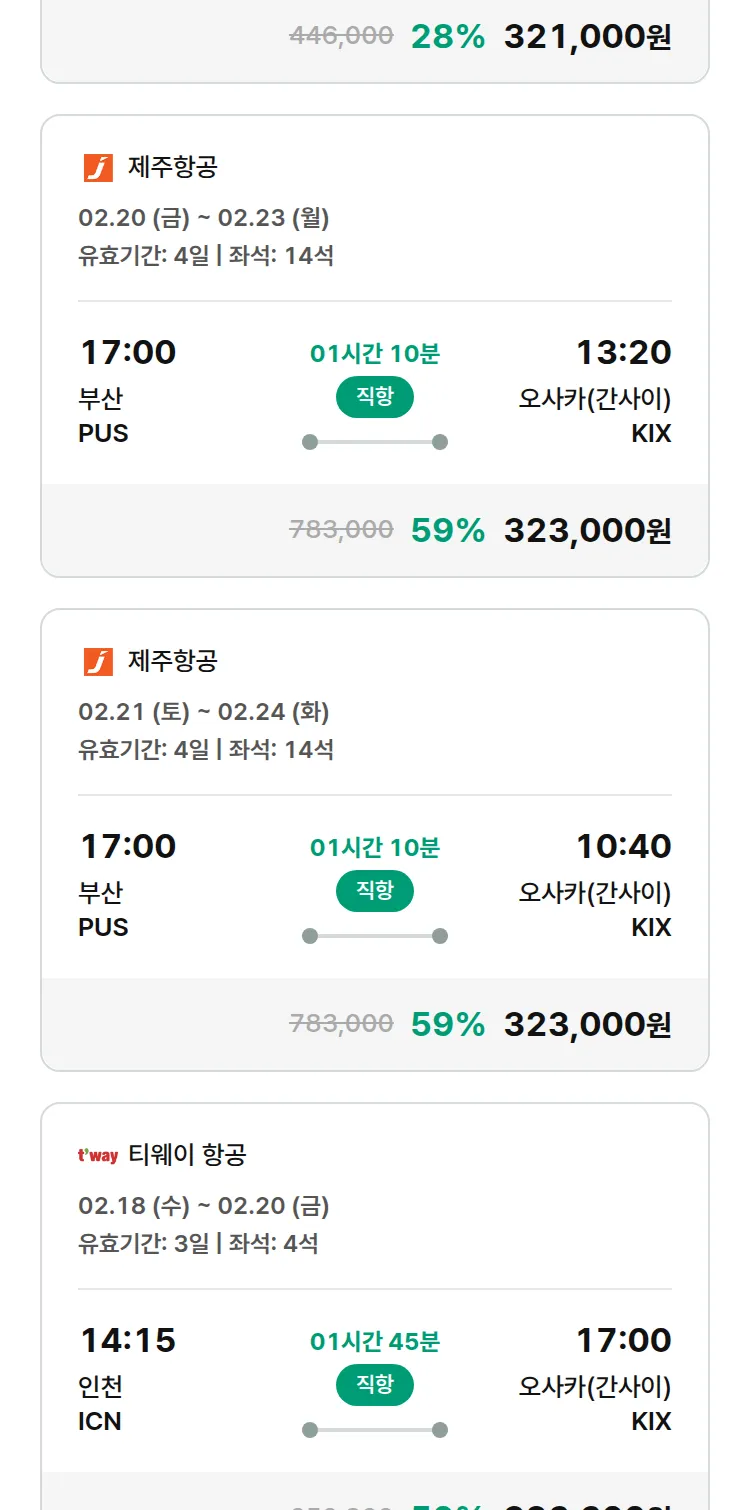Open flight dated 02.18 (수) ~ 02.20 (금)
This screenshot has width=750, height=1510.
203,1205
